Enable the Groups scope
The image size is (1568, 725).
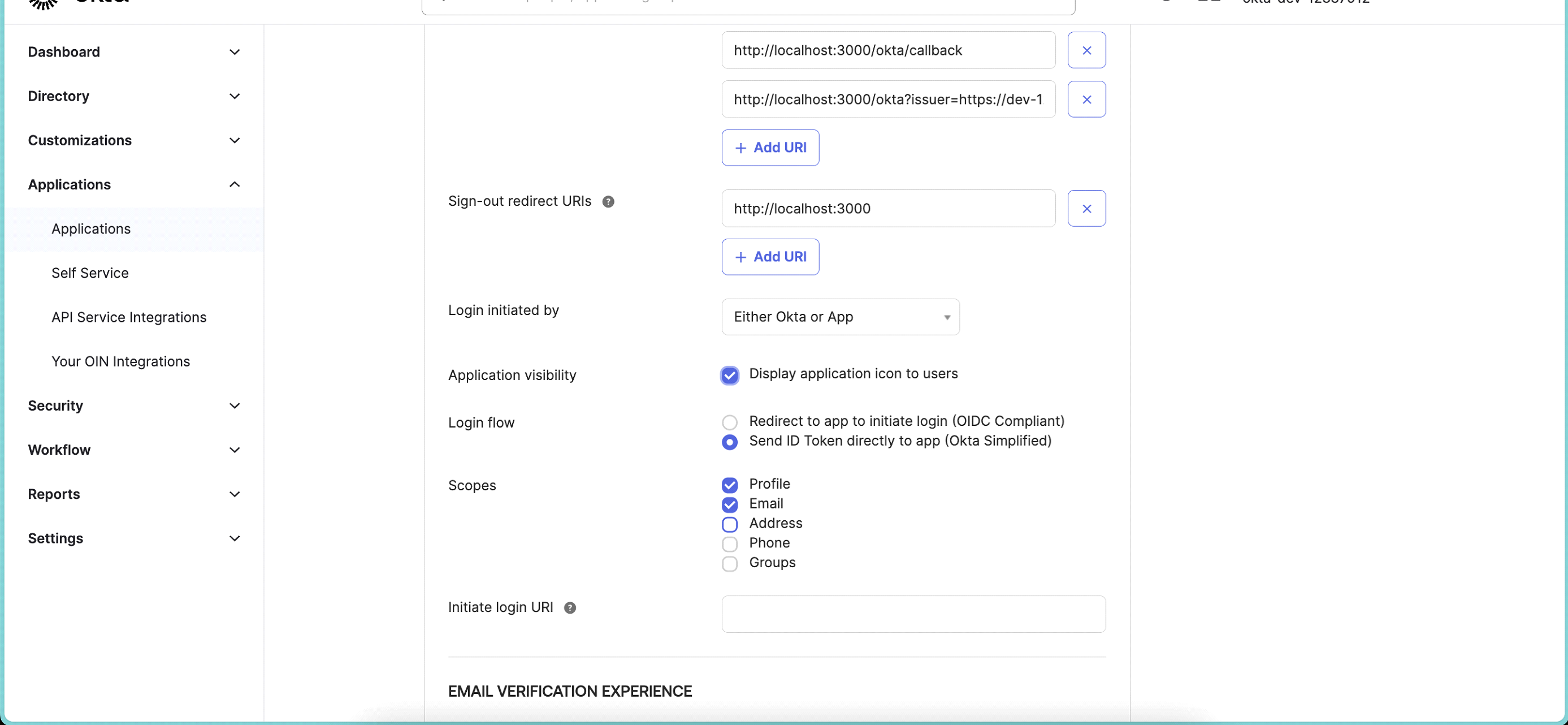coord(729,564)
